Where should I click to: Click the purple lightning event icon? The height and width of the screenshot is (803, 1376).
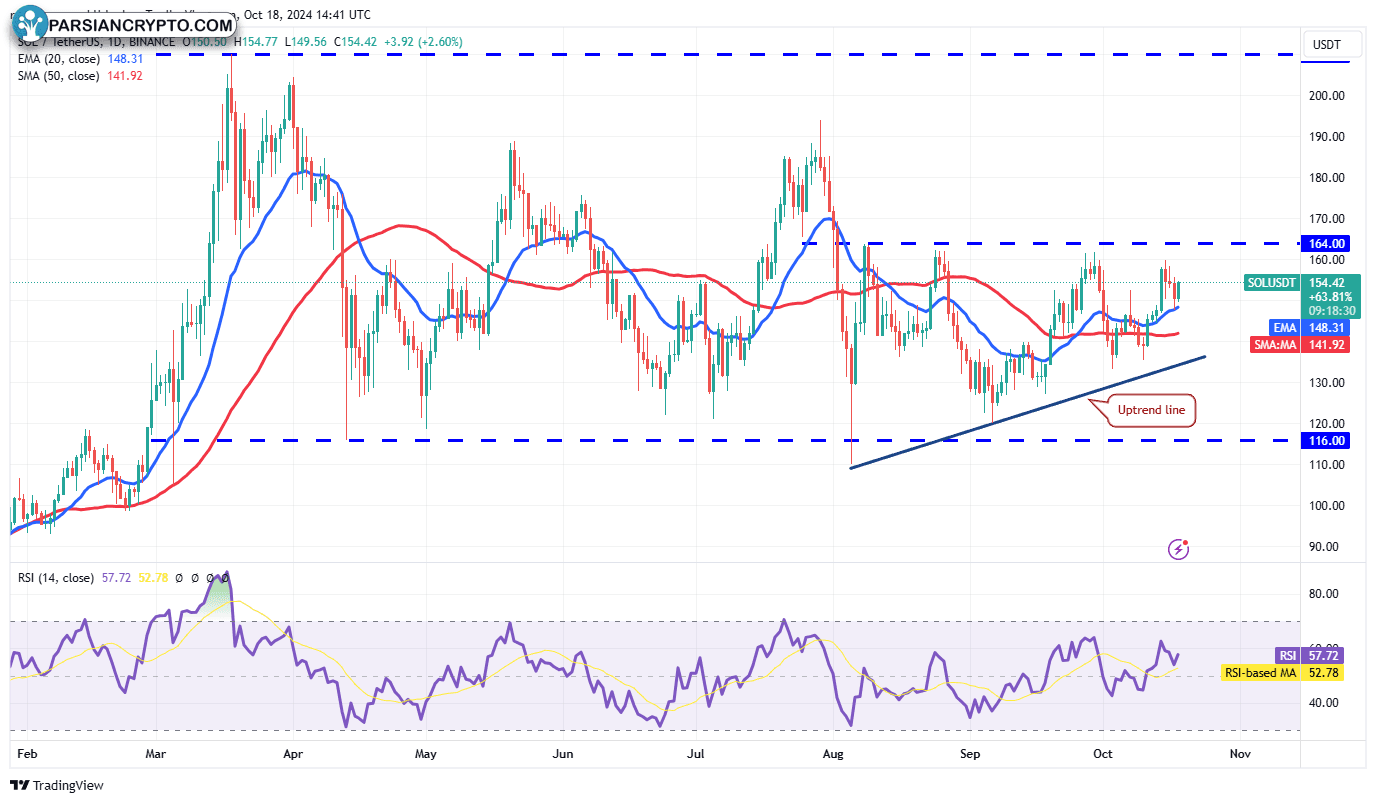tap(1179, 548)
